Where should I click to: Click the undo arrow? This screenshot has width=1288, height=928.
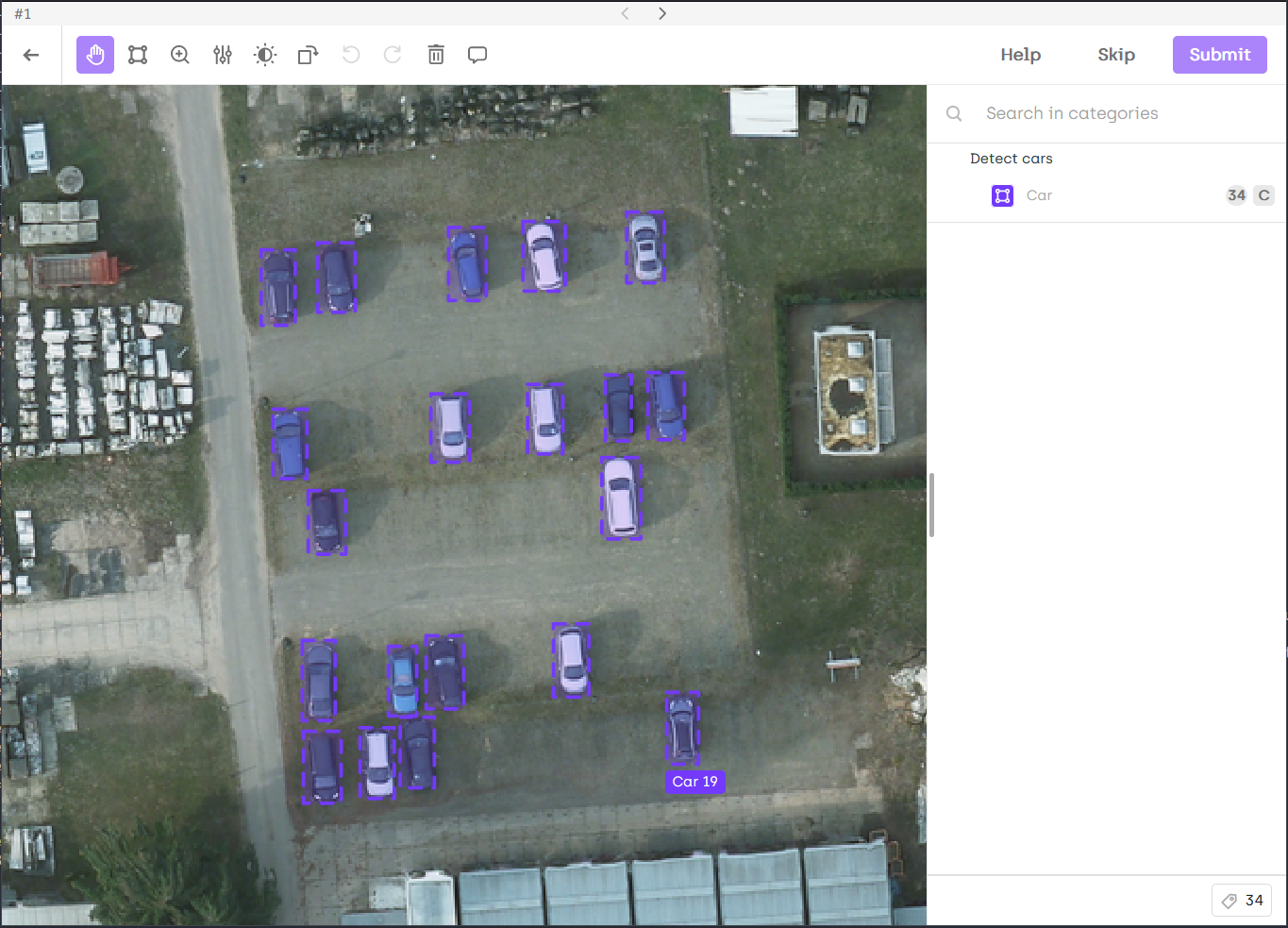[x=351, y=55]
